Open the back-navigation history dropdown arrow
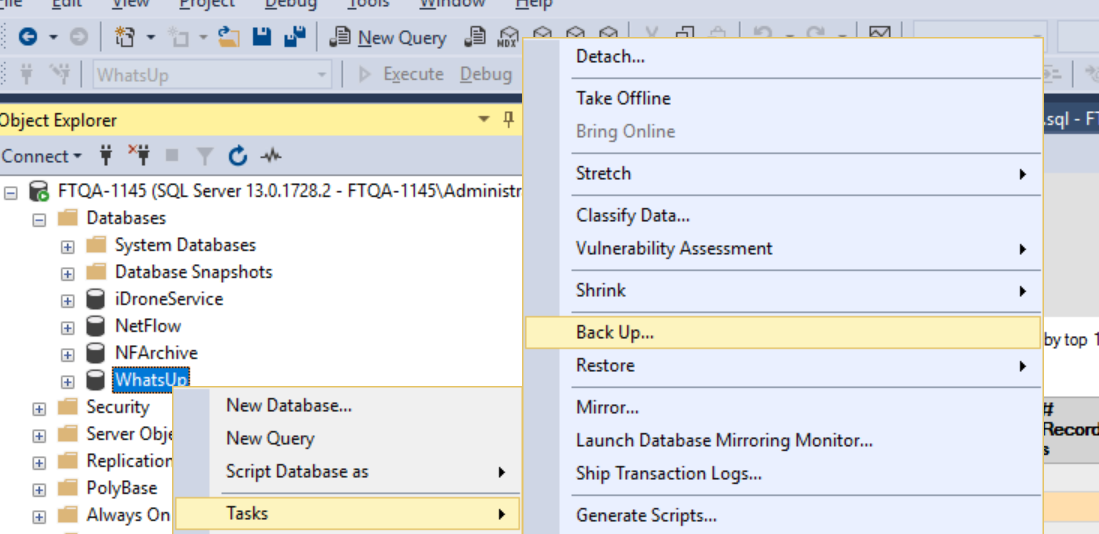The image size is (1099, 534). (x=54, y=36)
